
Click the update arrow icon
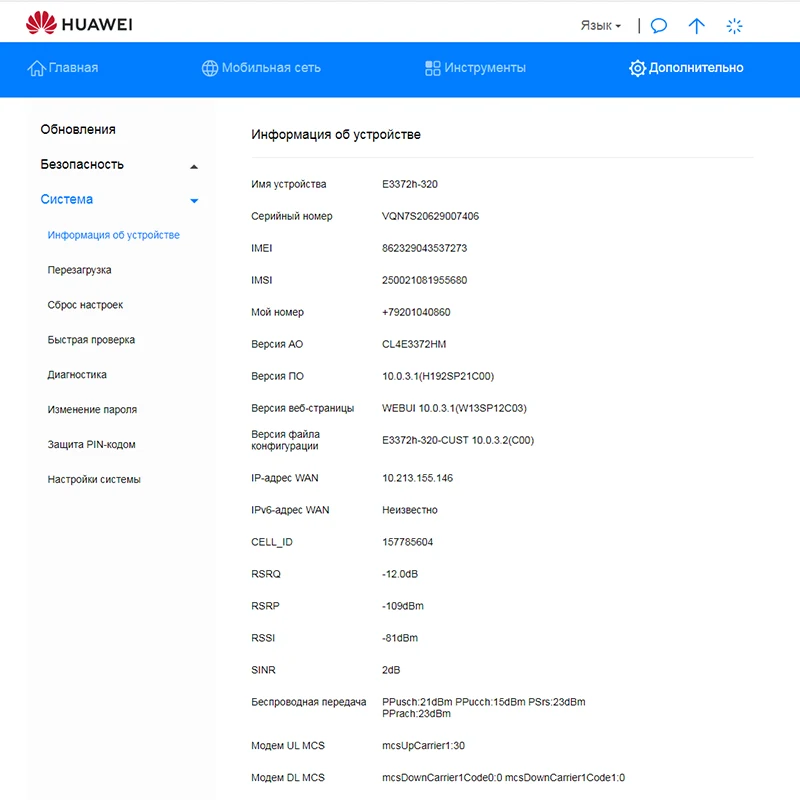[697, 26]
